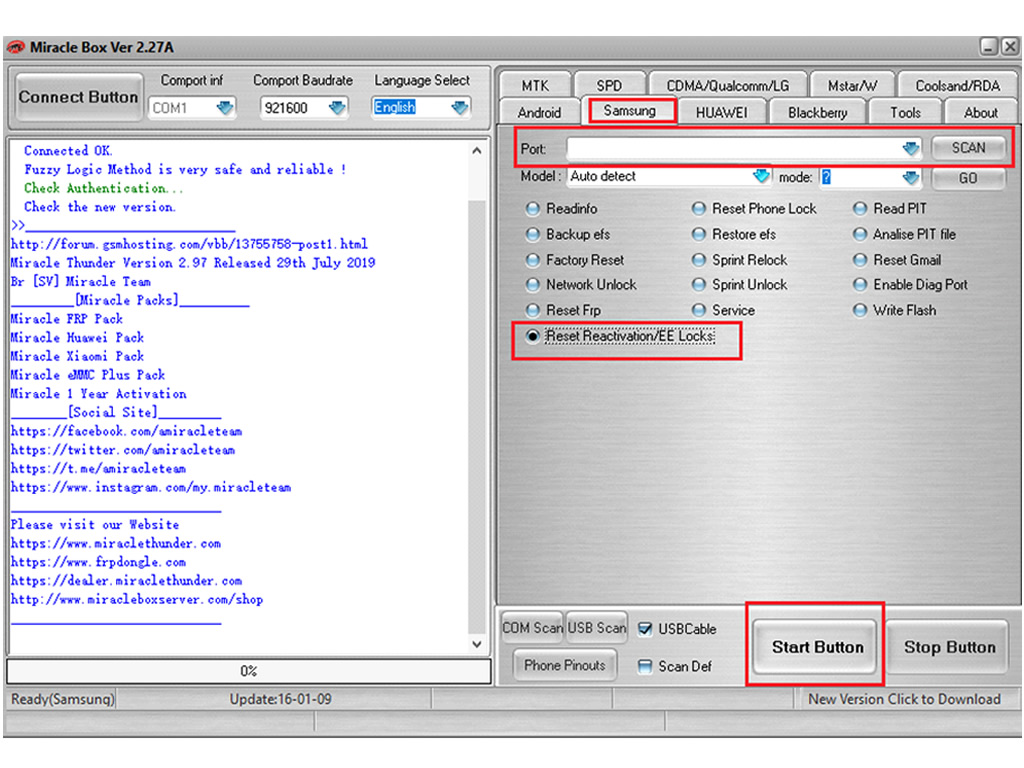This screenshot has height=768, width=1024.
Task: Click the Miracle Box title bar logo icon
Action: 16,48
